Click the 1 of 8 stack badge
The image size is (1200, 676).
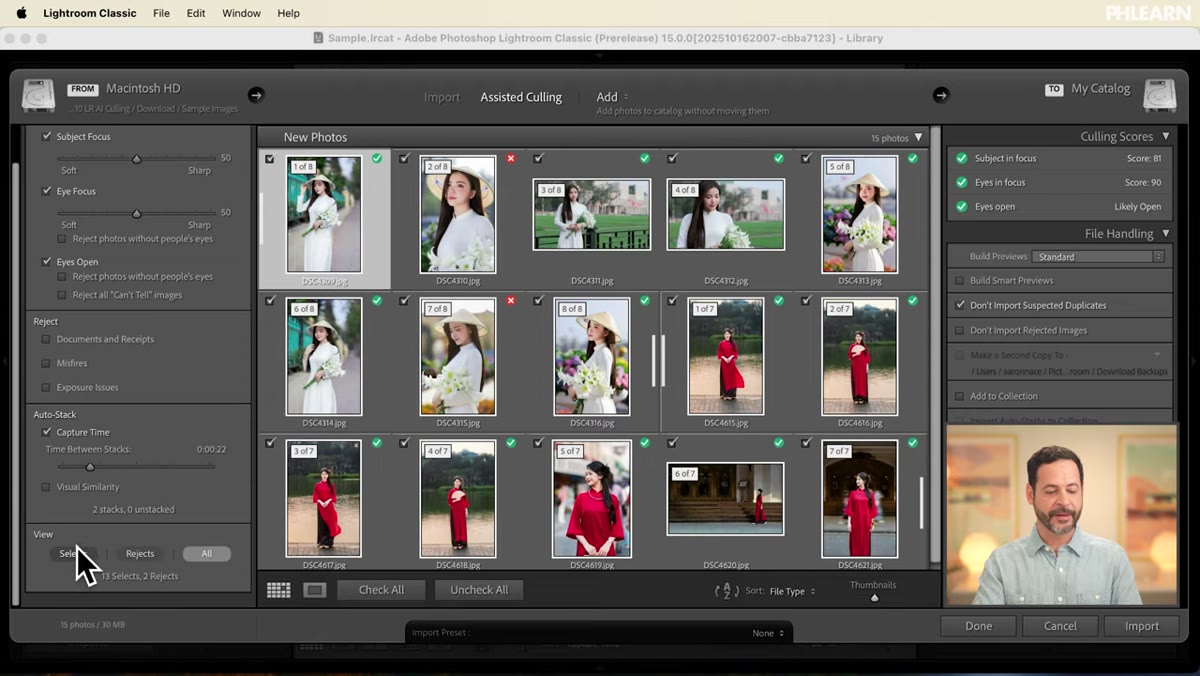click(x=303, y=167)
